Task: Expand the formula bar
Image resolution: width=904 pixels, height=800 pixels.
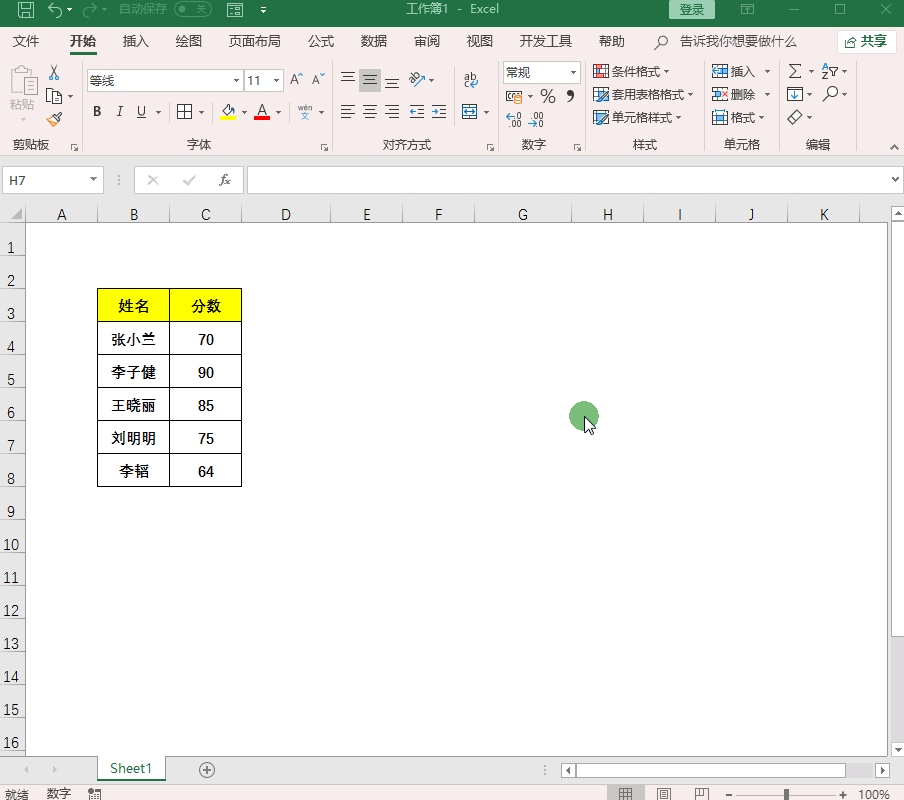Action: pos(895,179)
